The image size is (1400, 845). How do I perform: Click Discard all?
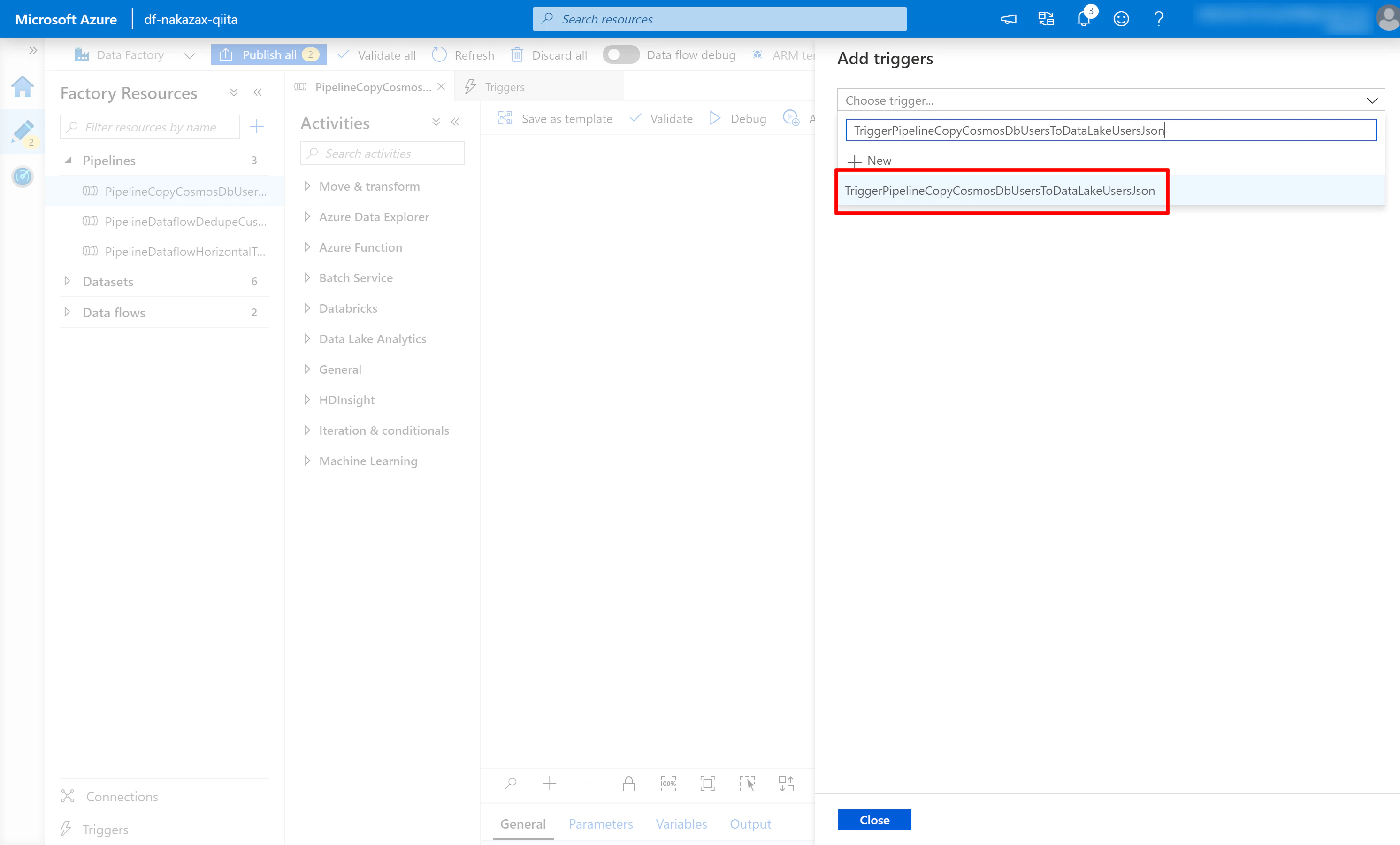click(549, 55)
